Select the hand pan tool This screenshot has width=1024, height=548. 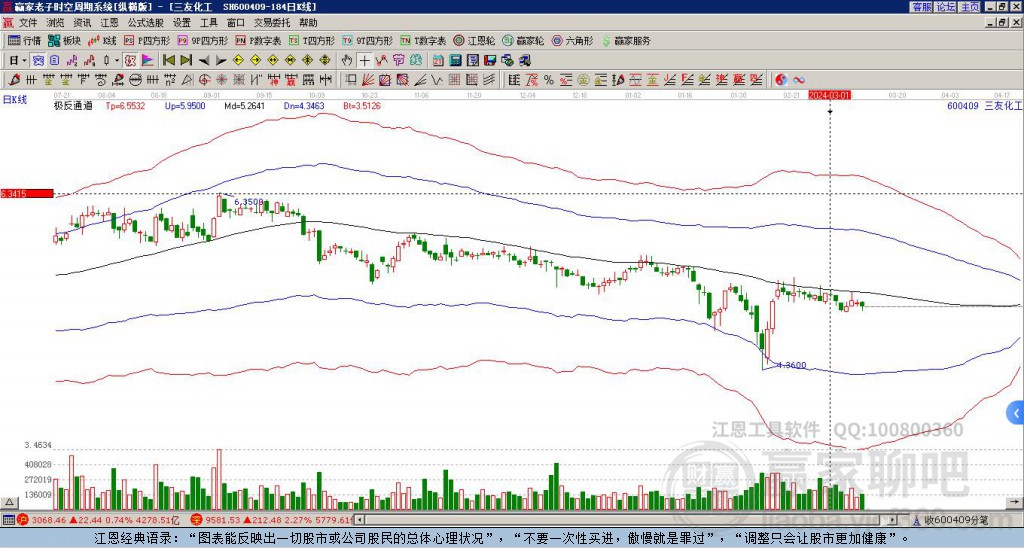(x=347, y=61)
